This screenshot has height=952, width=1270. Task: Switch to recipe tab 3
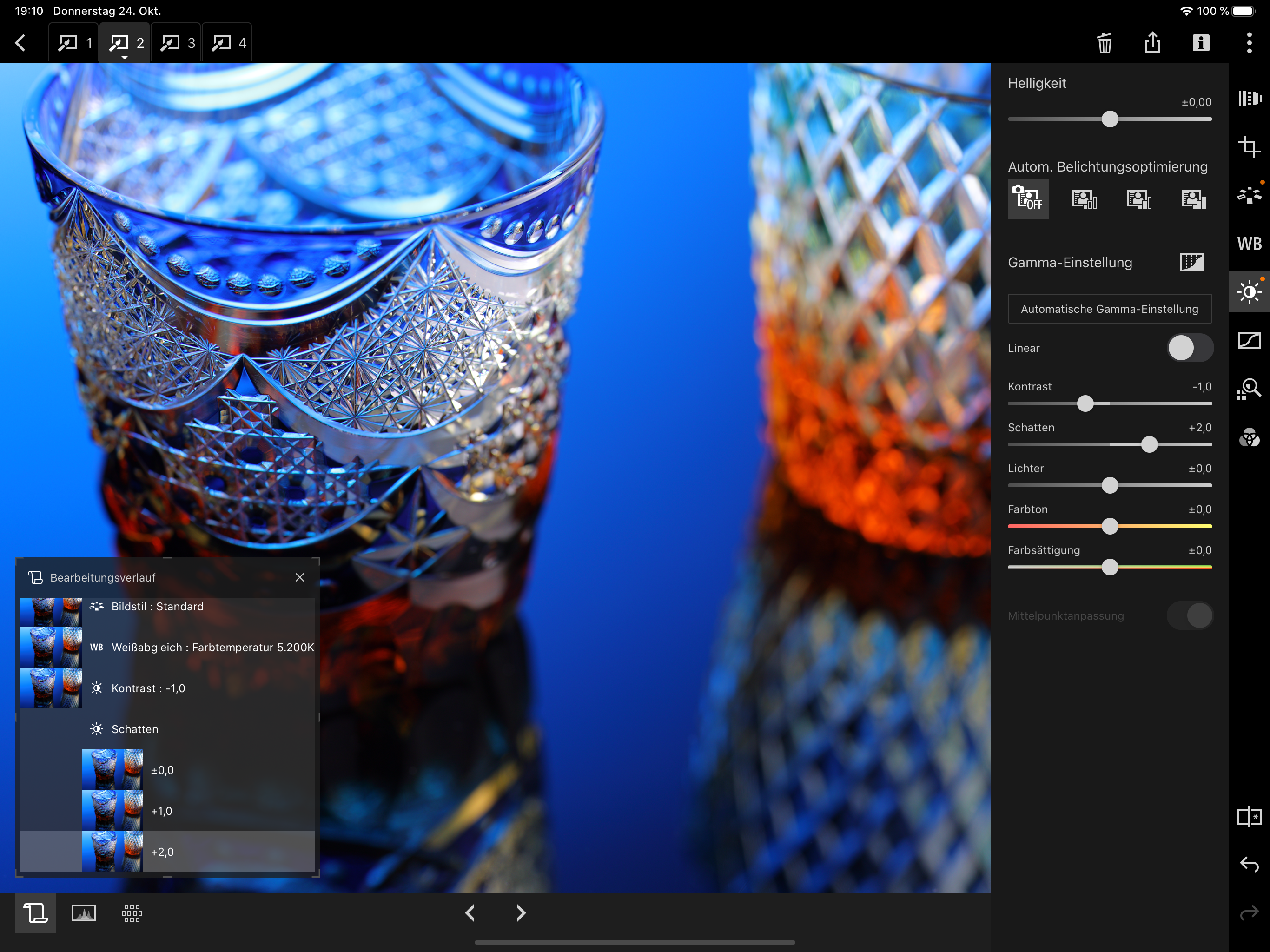pos(177,43)
